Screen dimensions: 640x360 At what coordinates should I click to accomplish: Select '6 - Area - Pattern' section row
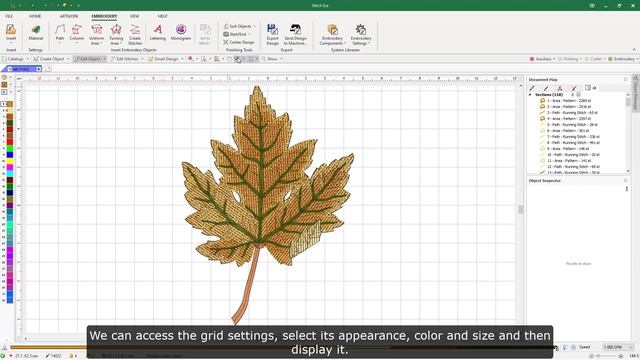(x=564, y=131)
